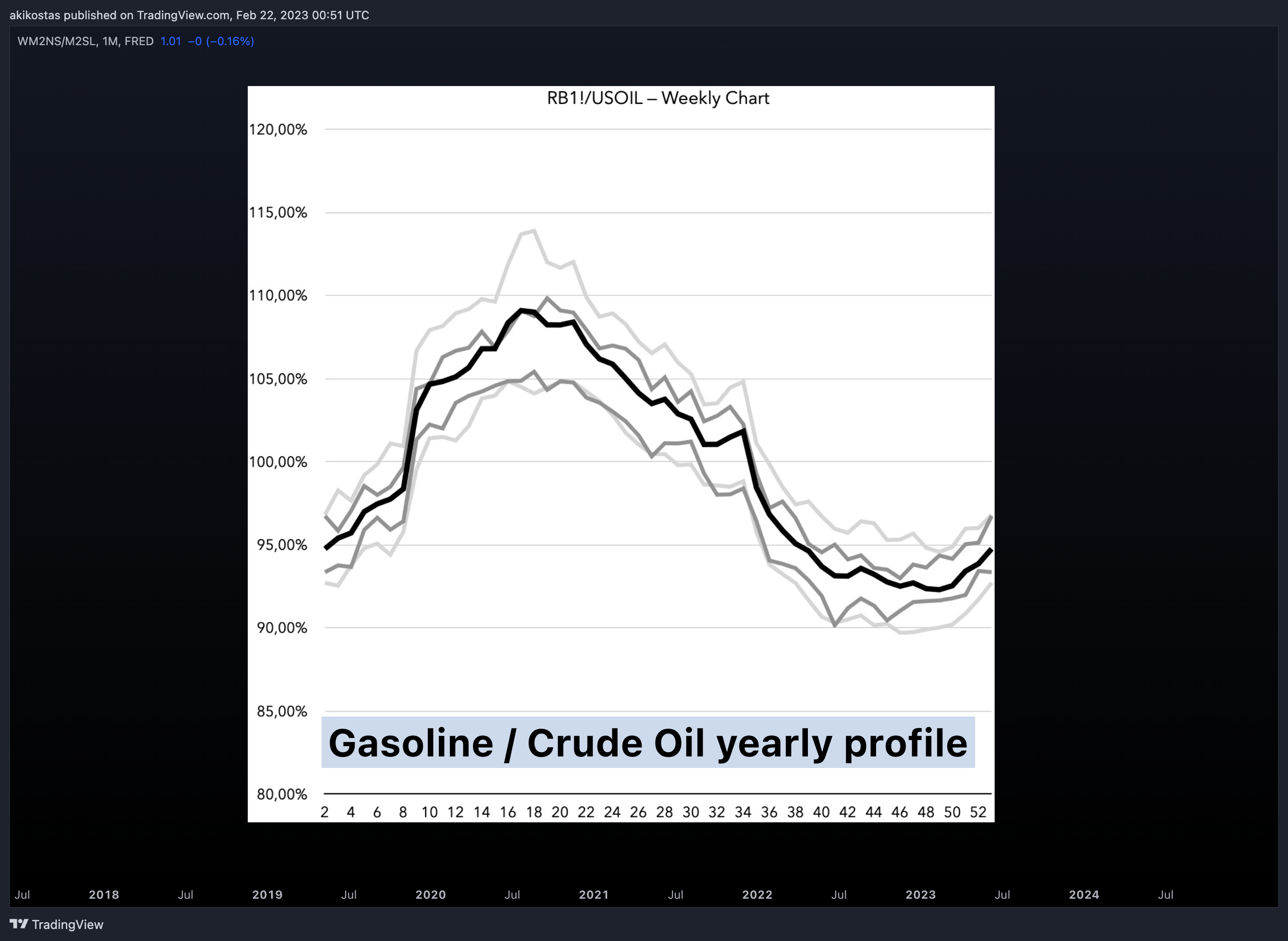Viewport: 1288px width, 941px height.
Task: Click week 18 on the x-axis
Action: (534, 812)
